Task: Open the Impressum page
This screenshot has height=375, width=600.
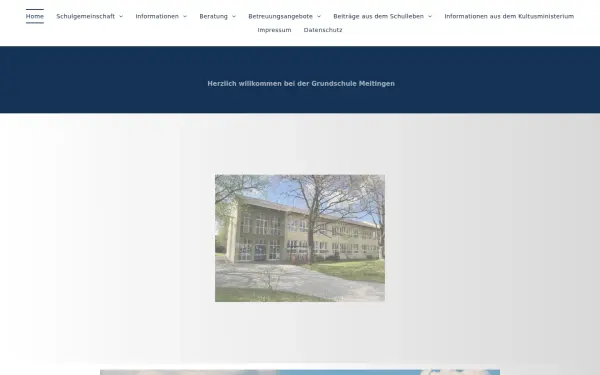Action: pyautogui.click(x=274, y=30)
